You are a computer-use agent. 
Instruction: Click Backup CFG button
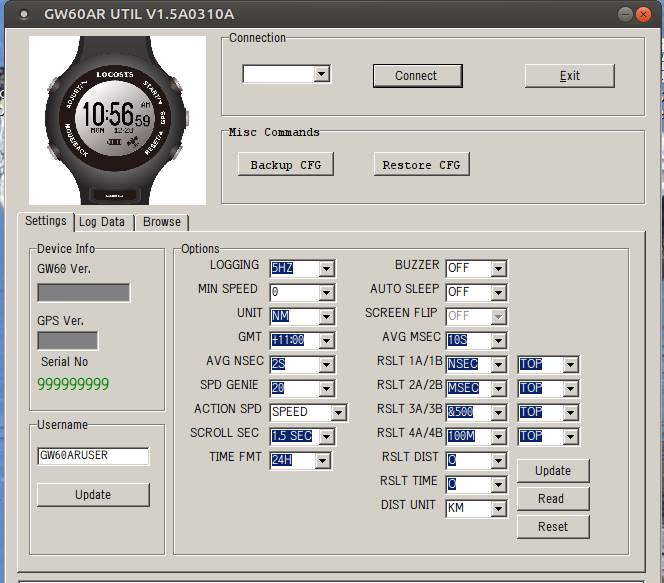point(285,165)
